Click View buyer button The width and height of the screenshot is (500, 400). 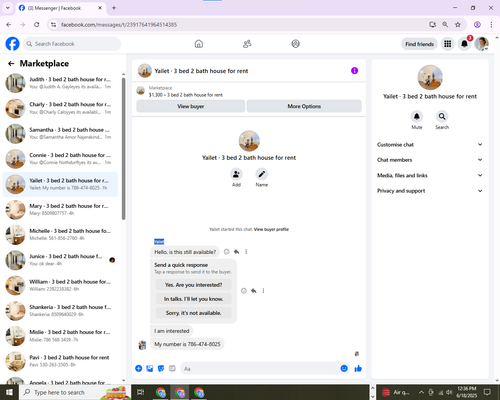[x=191, y=106]
